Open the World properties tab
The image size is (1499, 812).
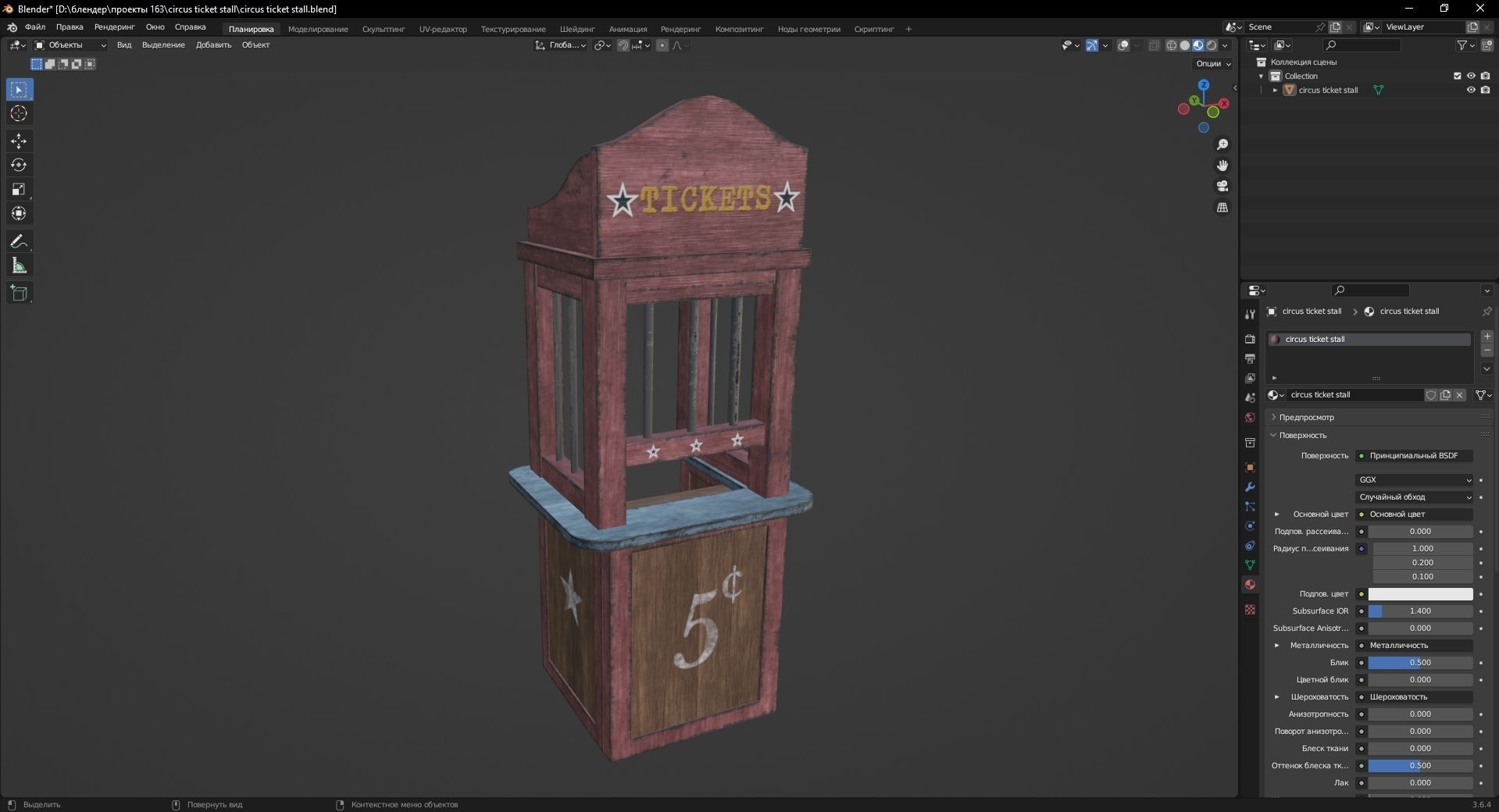point(1249,418)
